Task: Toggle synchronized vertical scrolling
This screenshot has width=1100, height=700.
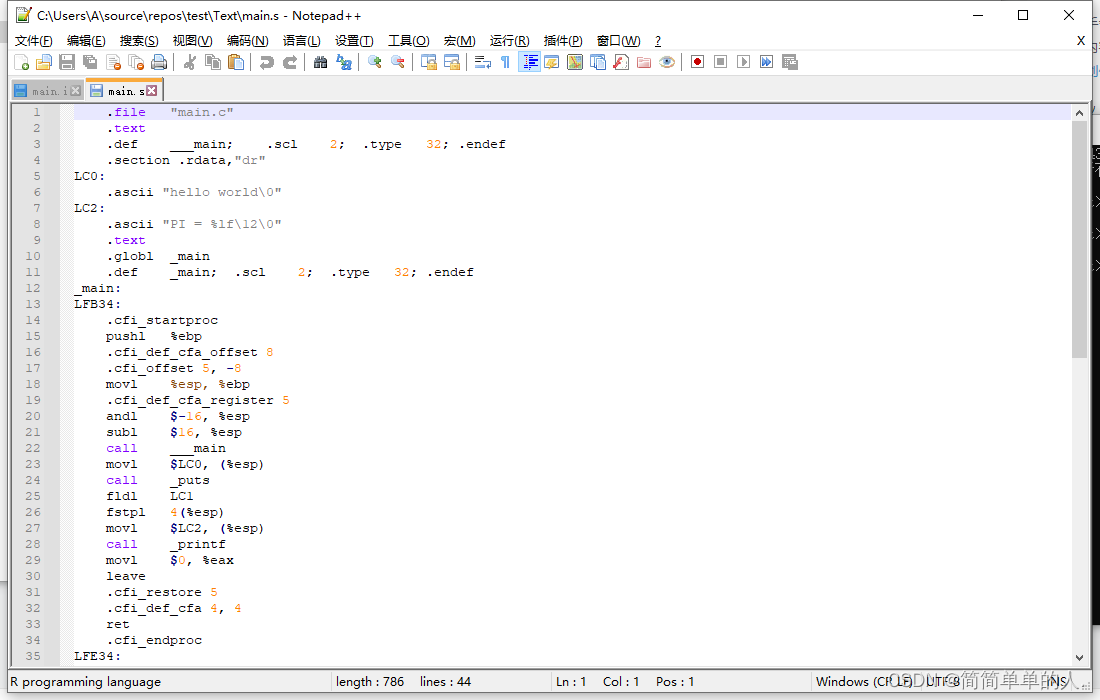Action: tap(428, 62)
